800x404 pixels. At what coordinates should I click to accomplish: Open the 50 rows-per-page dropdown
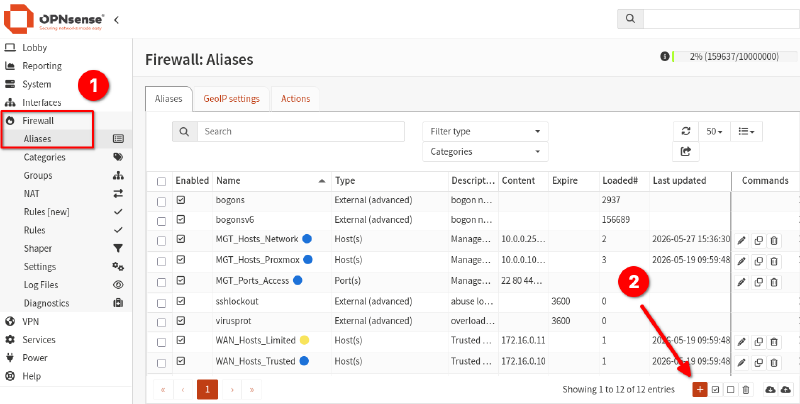tap(714, 132)
